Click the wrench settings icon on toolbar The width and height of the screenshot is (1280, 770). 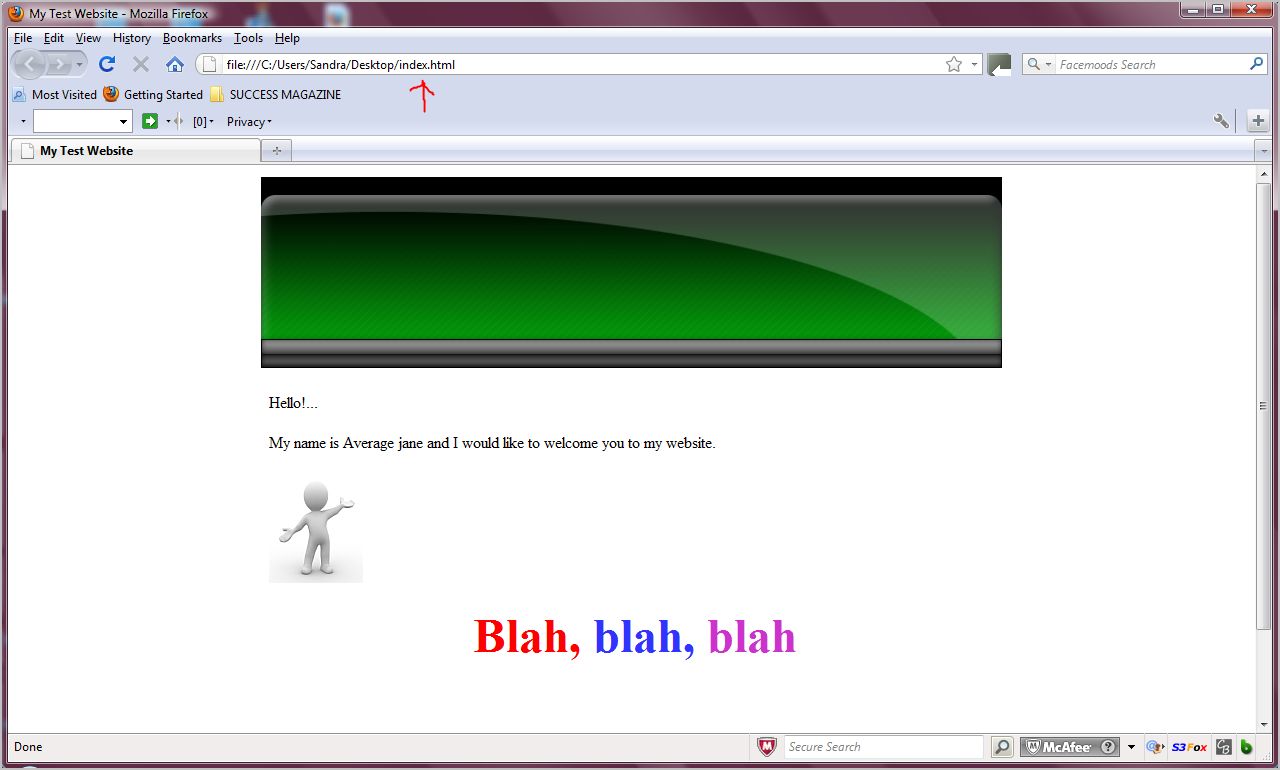pos(1221,121)
